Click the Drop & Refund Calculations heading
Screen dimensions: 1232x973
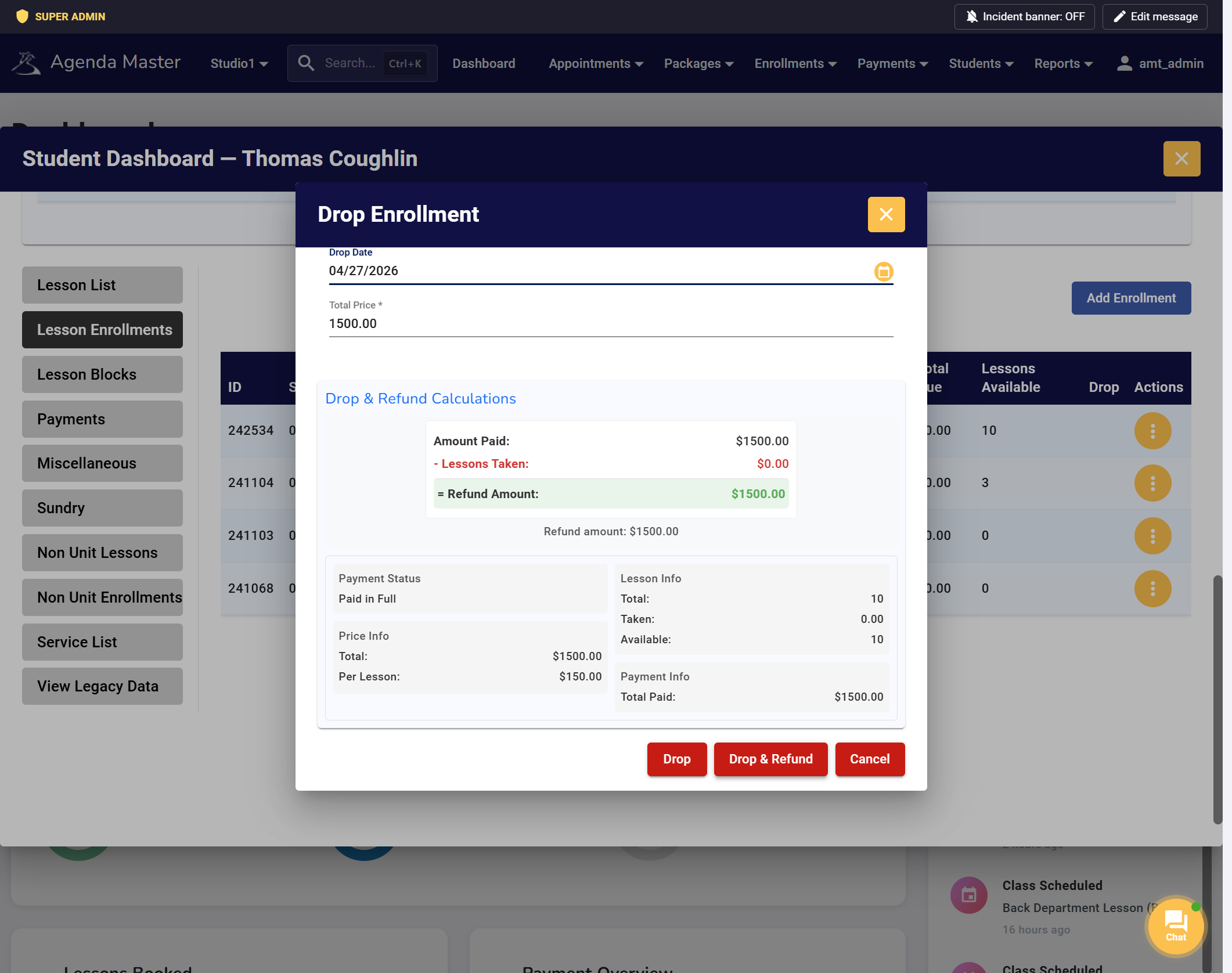point(420,399)
